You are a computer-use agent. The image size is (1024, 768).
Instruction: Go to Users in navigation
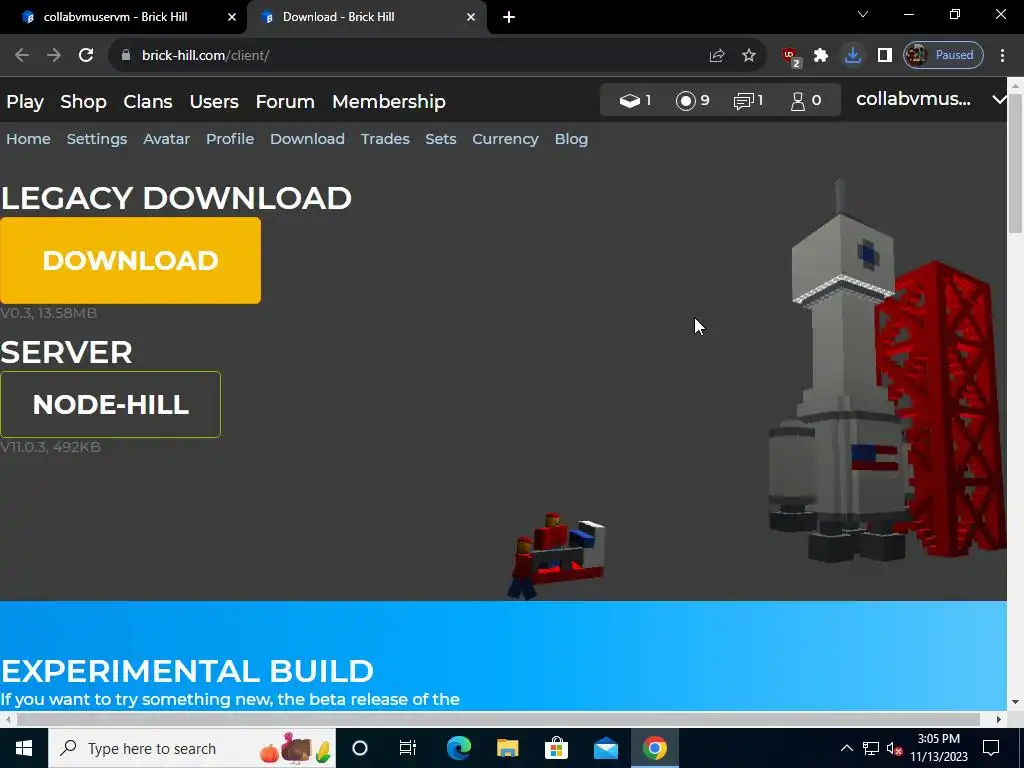click(x=214, y=102)
